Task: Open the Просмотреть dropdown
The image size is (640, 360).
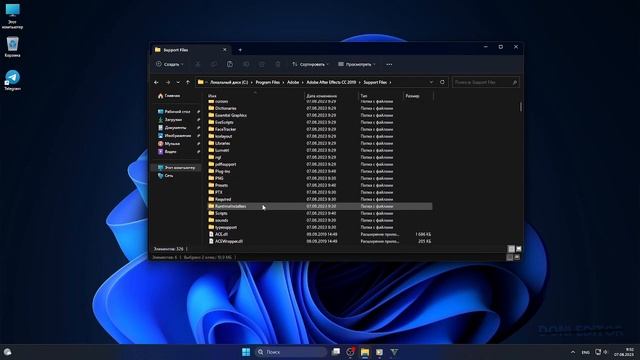Action: [x=357, y=64]
